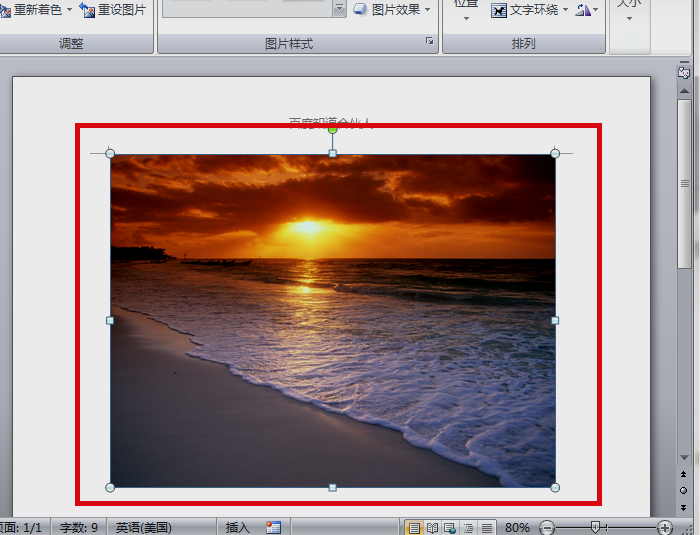Click the vertical scrollbar down arrow

tap(684, 458)
